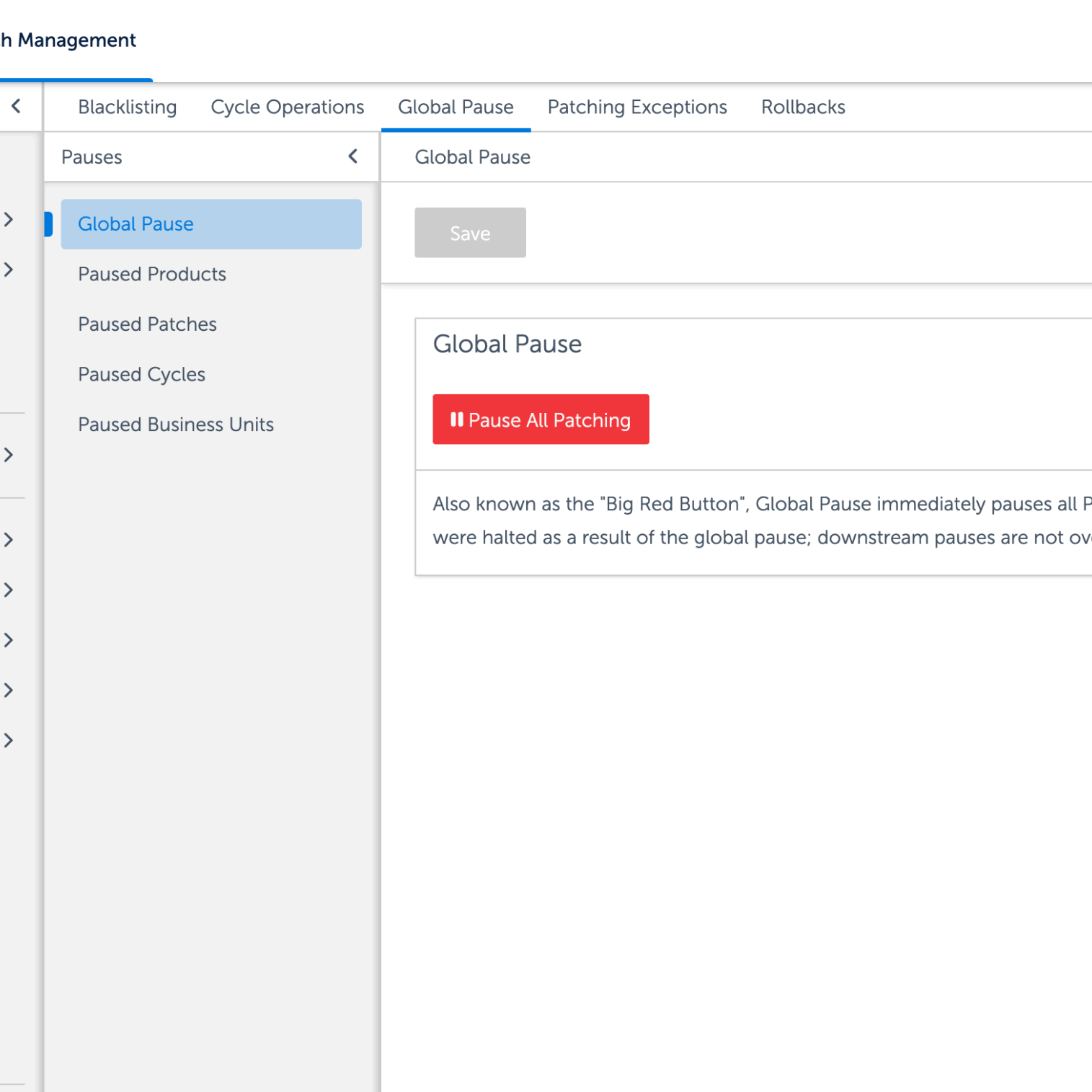Choose Paused Patches from the sidebar

147,324
